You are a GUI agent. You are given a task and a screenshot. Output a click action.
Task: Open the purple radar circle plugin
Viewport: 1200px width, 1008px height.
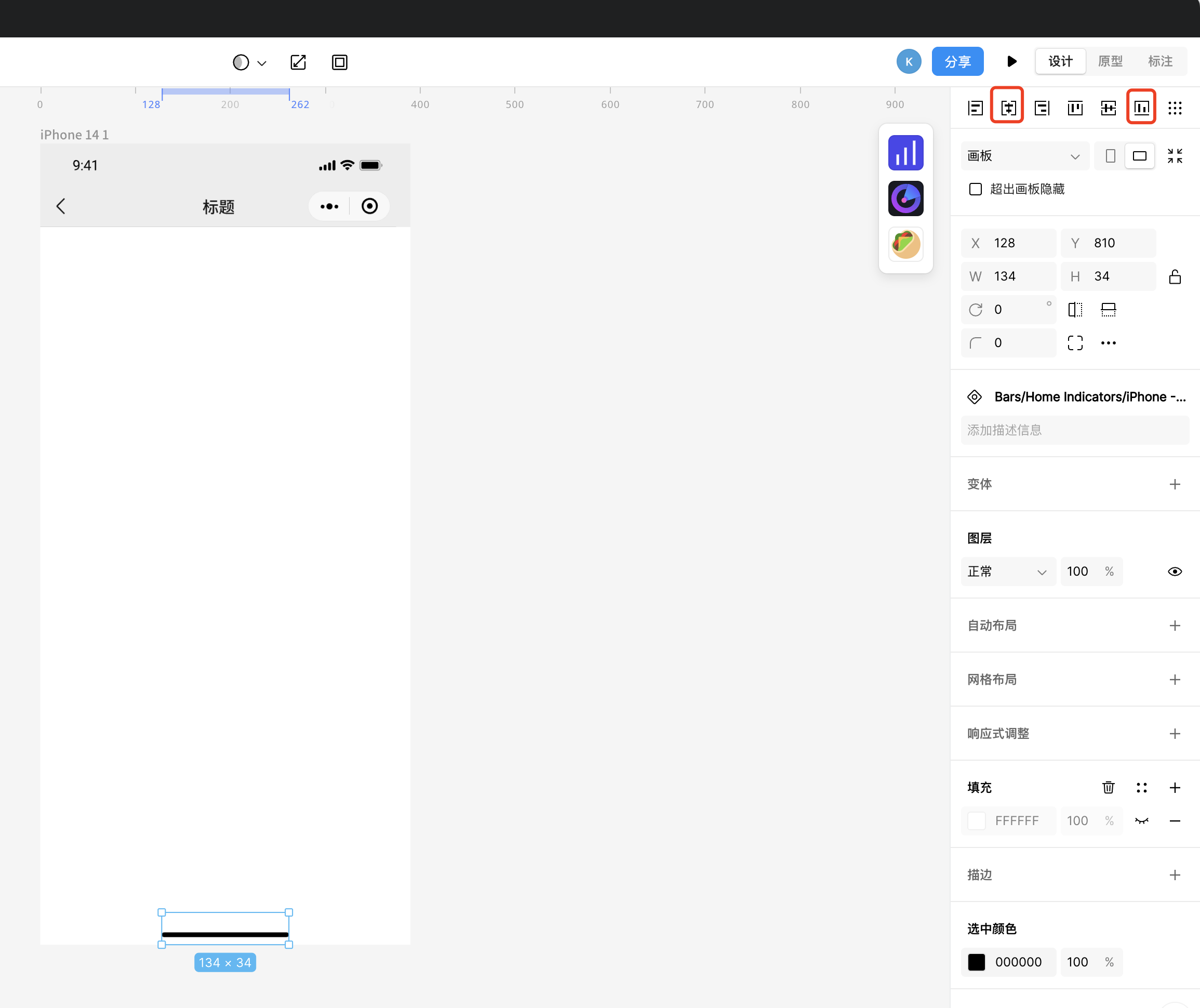pos(905,198)
